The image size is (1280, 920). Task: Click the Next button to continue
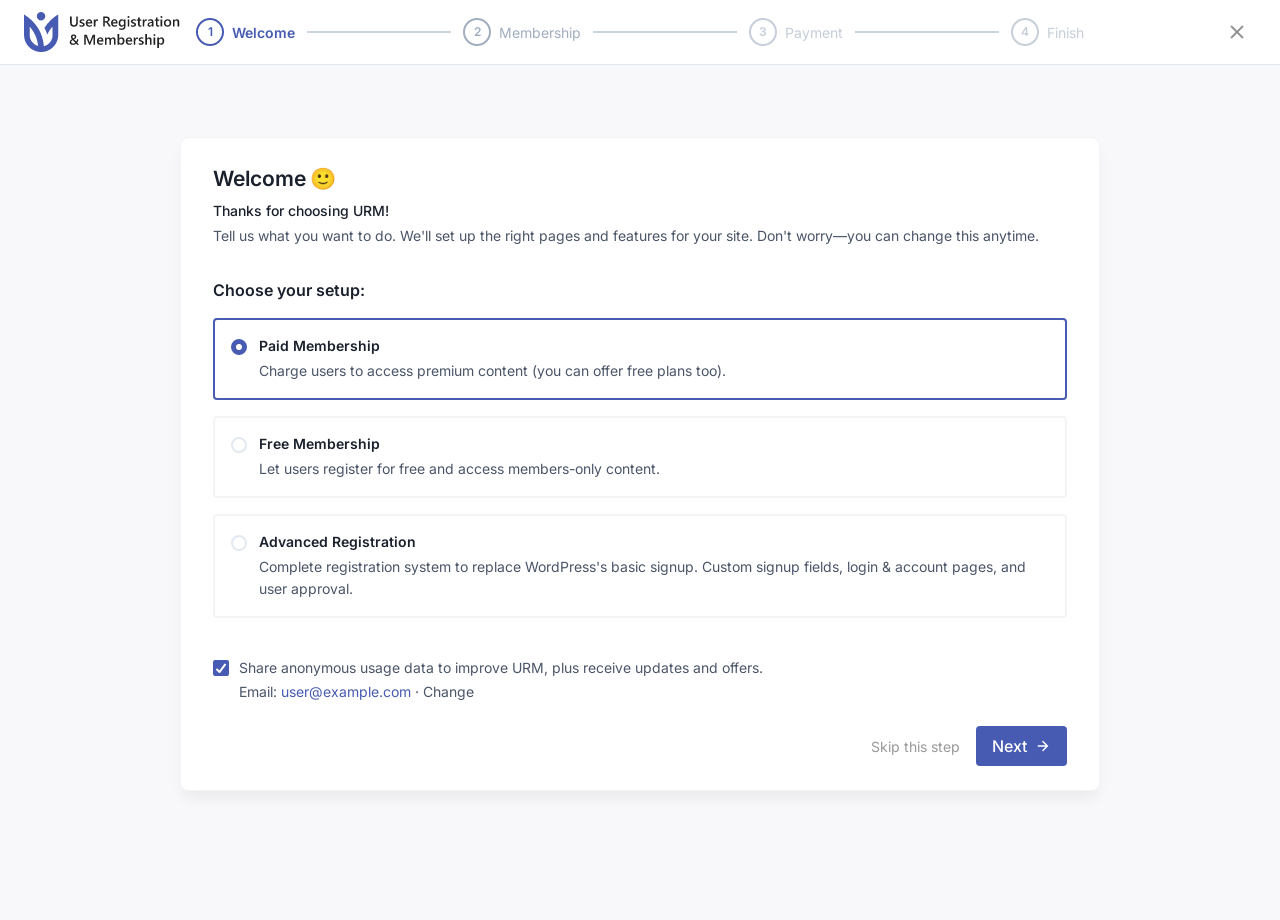1021,746
